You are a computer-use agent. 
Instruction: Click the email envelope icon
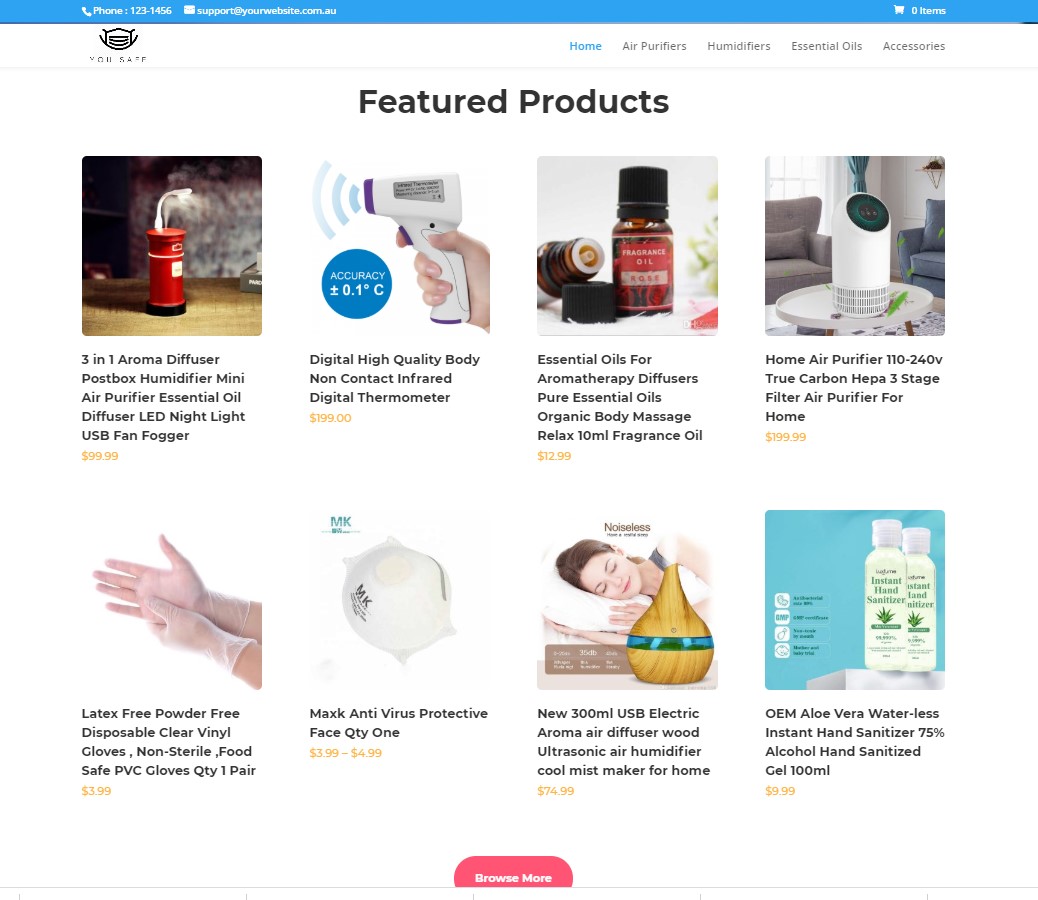pyautogui.click(x=189, y=10)
